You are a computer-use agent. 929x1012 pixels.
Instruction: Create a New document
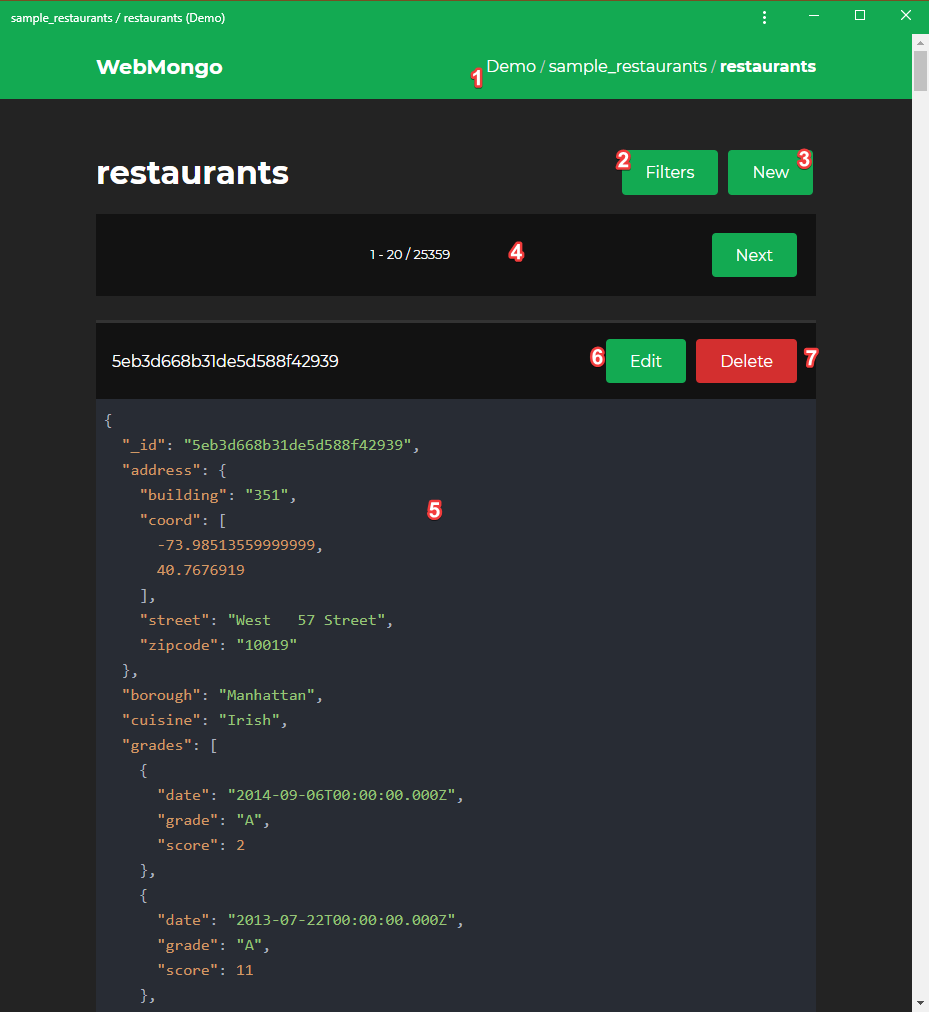pyautogui.click(x=770, y=172)
